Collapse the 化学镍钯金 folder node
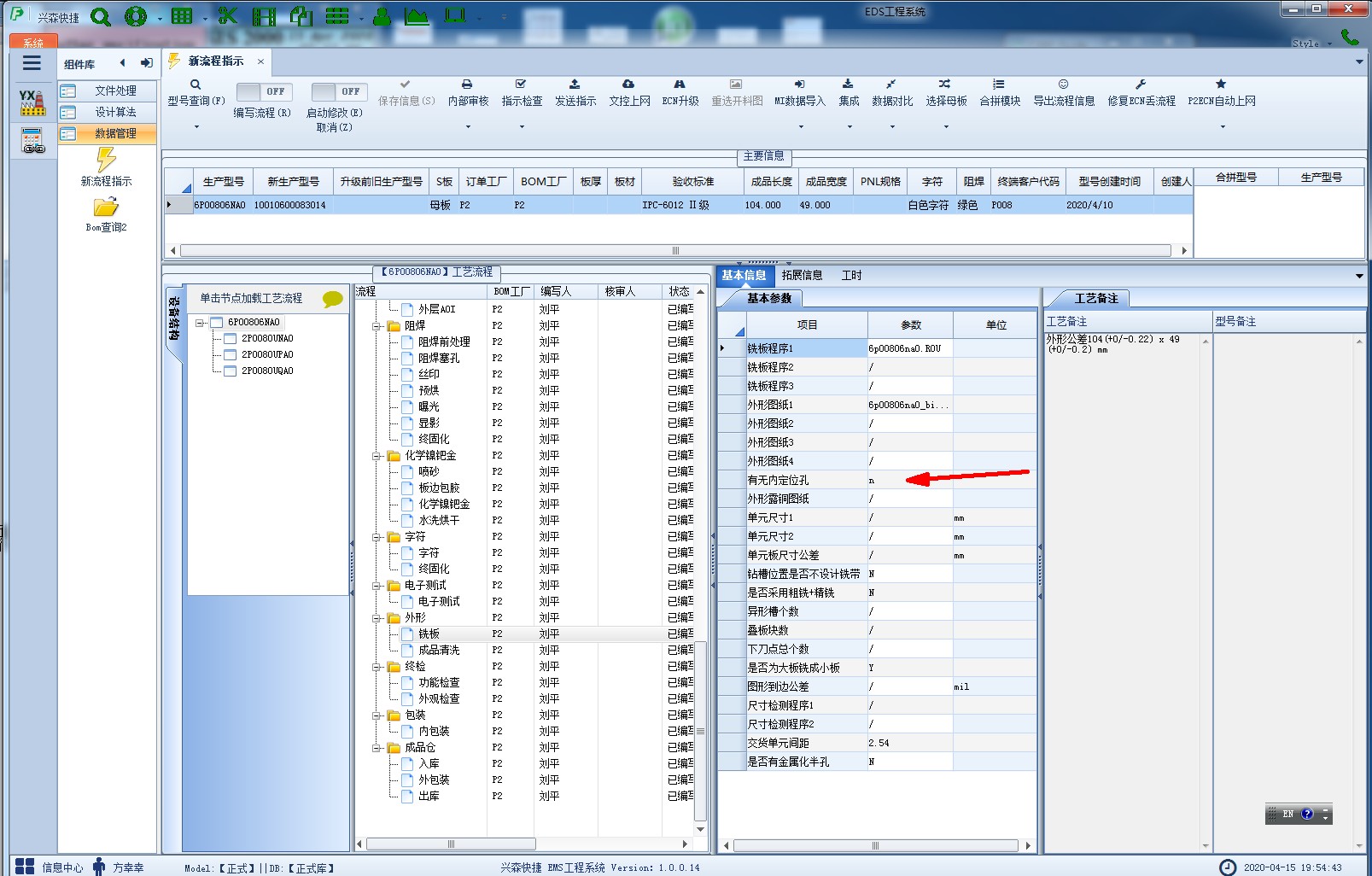 [377, 456]
